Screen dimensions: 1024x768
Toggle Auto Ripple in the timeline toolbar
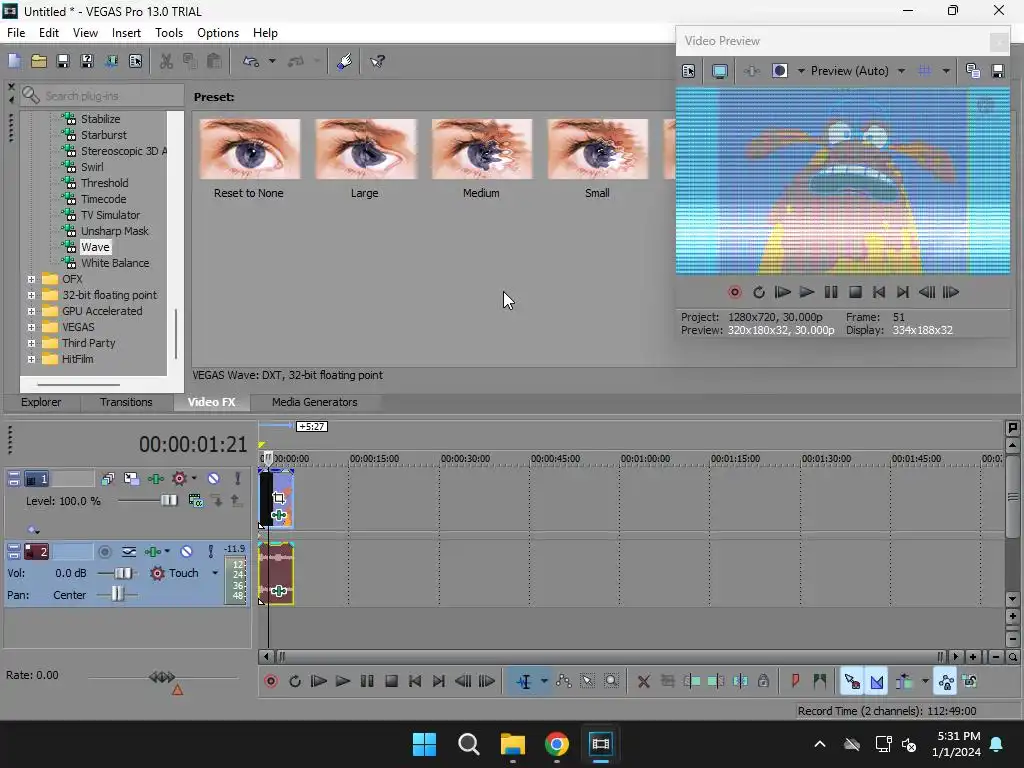[904, 681]
